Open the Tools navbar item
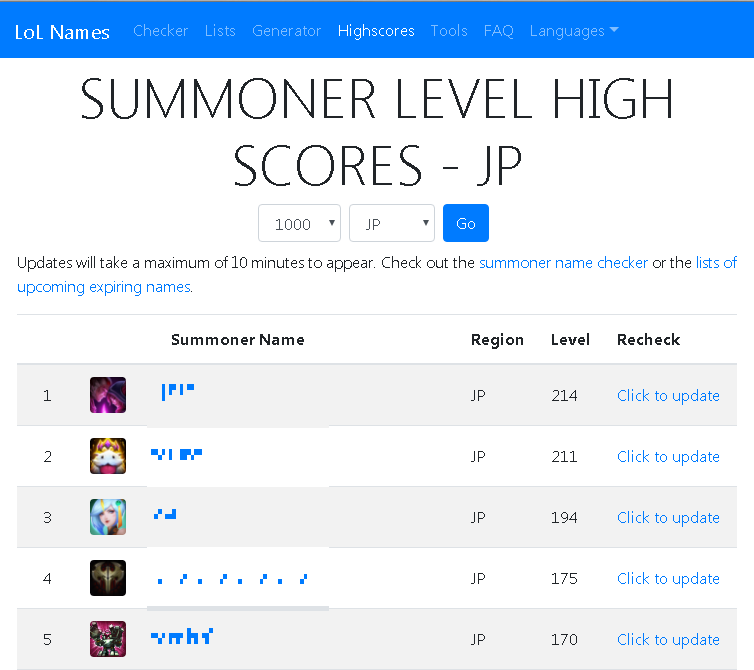The height and width of the screenshot is (670, 754). [449, 31]
